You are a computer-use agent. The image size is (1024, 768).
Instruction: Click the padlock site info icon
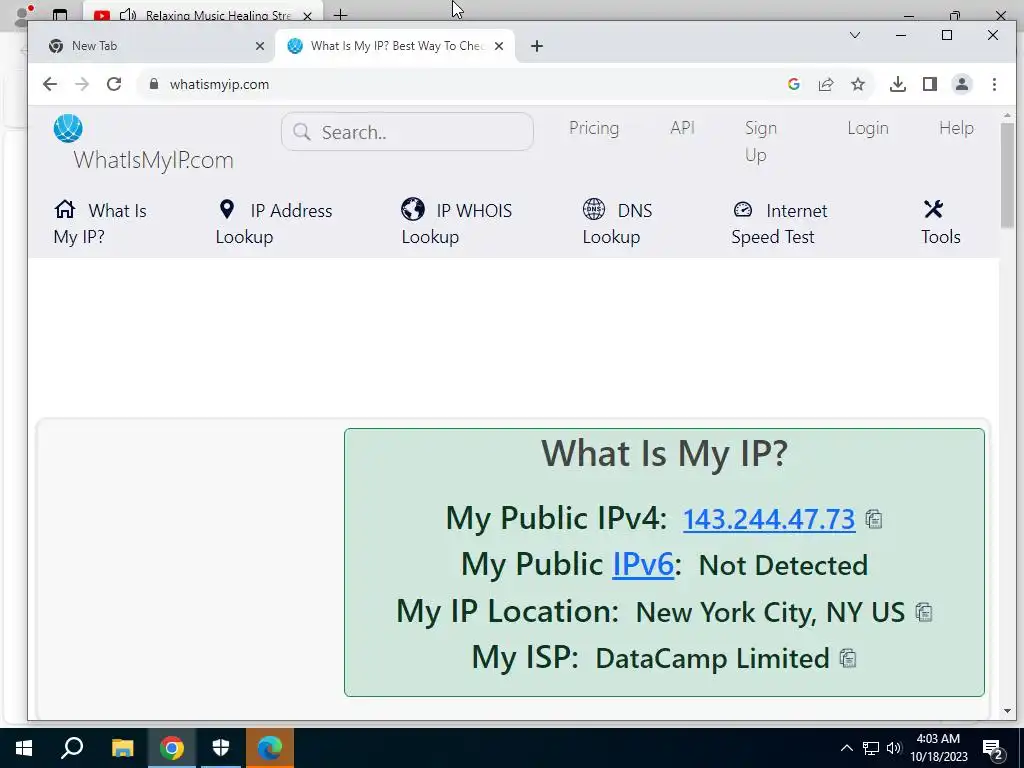(x=154, y=84)
